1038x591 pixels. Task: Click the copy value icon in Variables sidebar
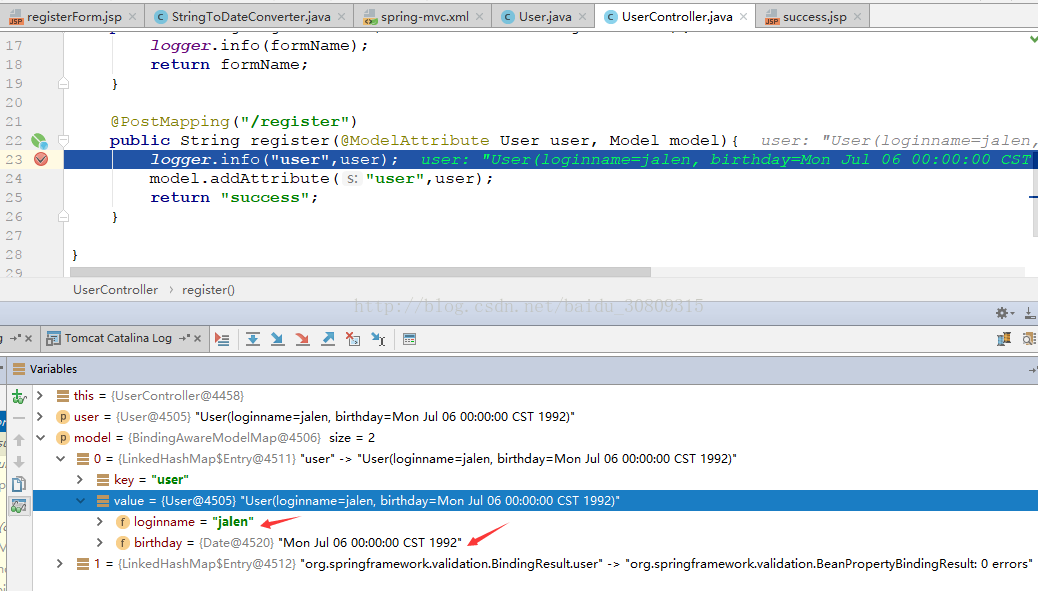pyautogui.click(x=18, y=484)
